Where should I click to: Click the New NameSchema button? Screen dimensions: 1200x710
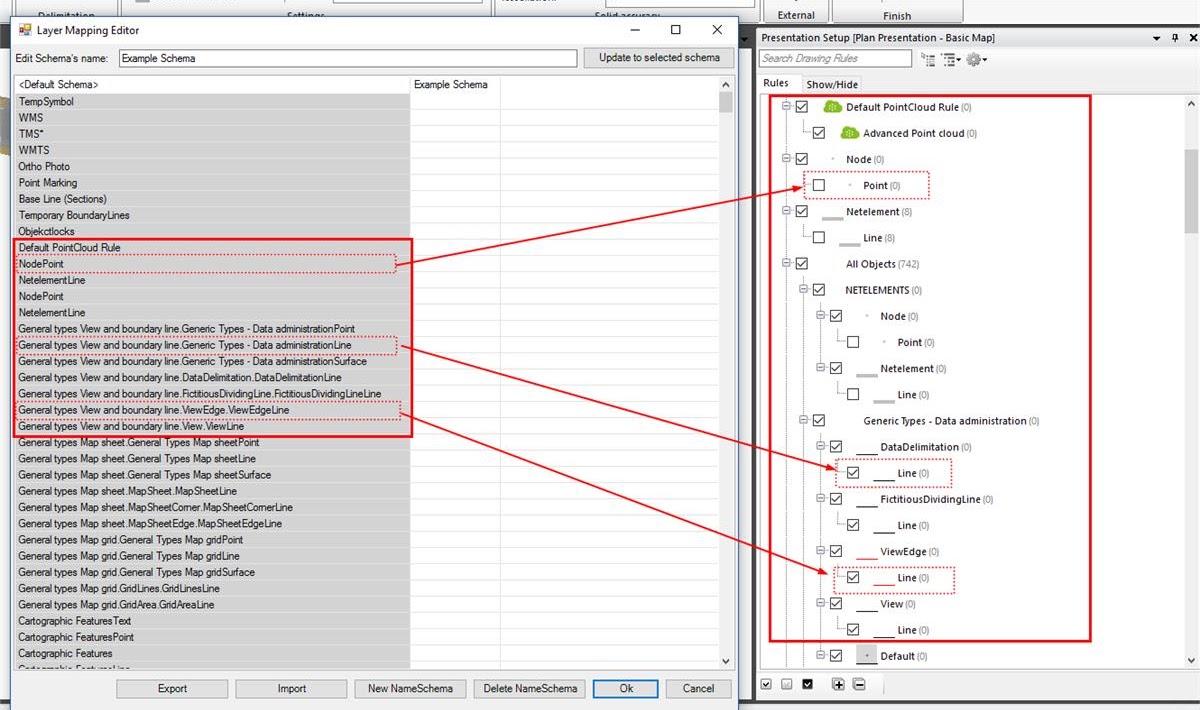(x=410, y=688)
